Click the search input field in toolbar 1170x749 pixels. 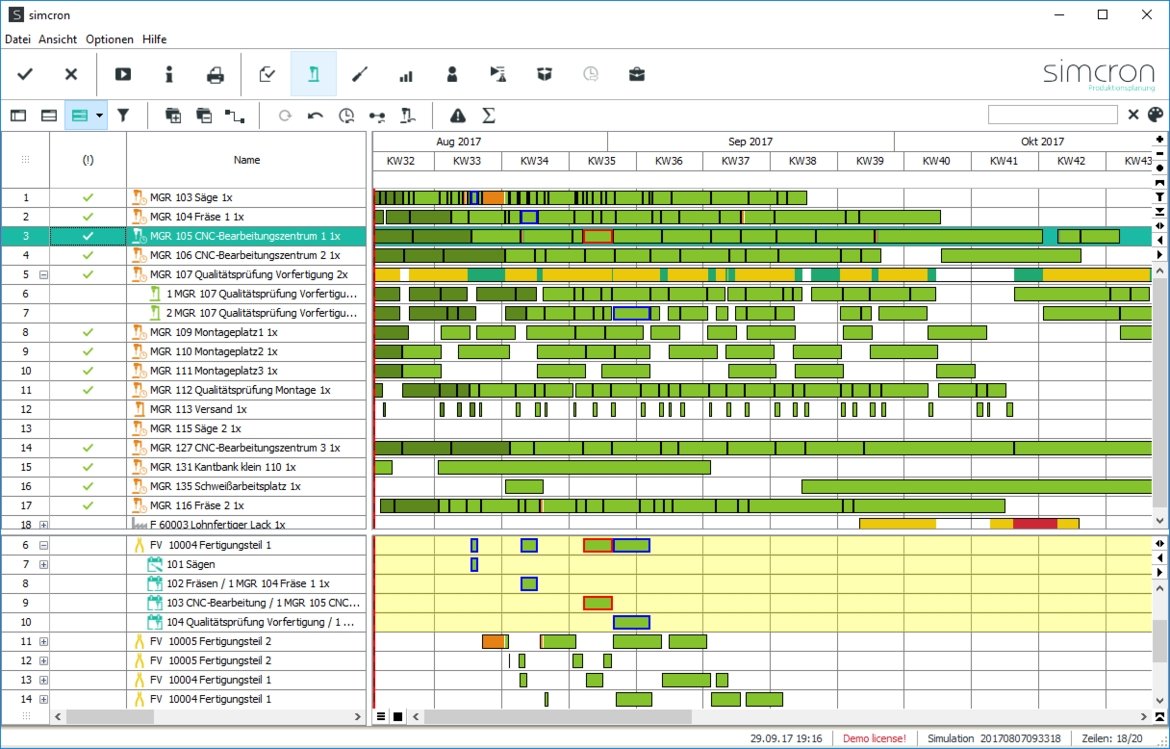[1052, 115]
